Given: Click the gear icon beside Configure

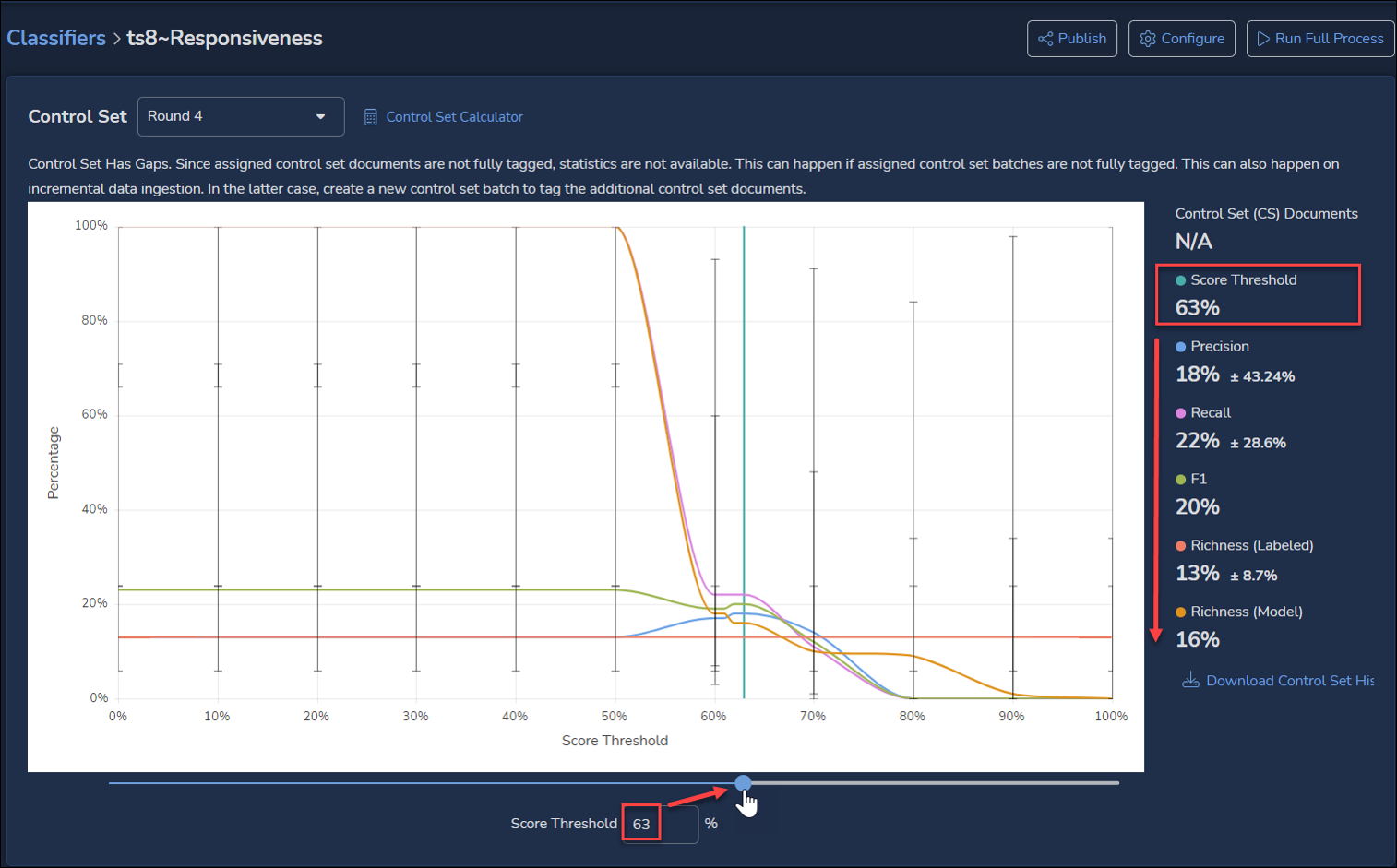Looking at the screenshot, I should [1148, 39].
